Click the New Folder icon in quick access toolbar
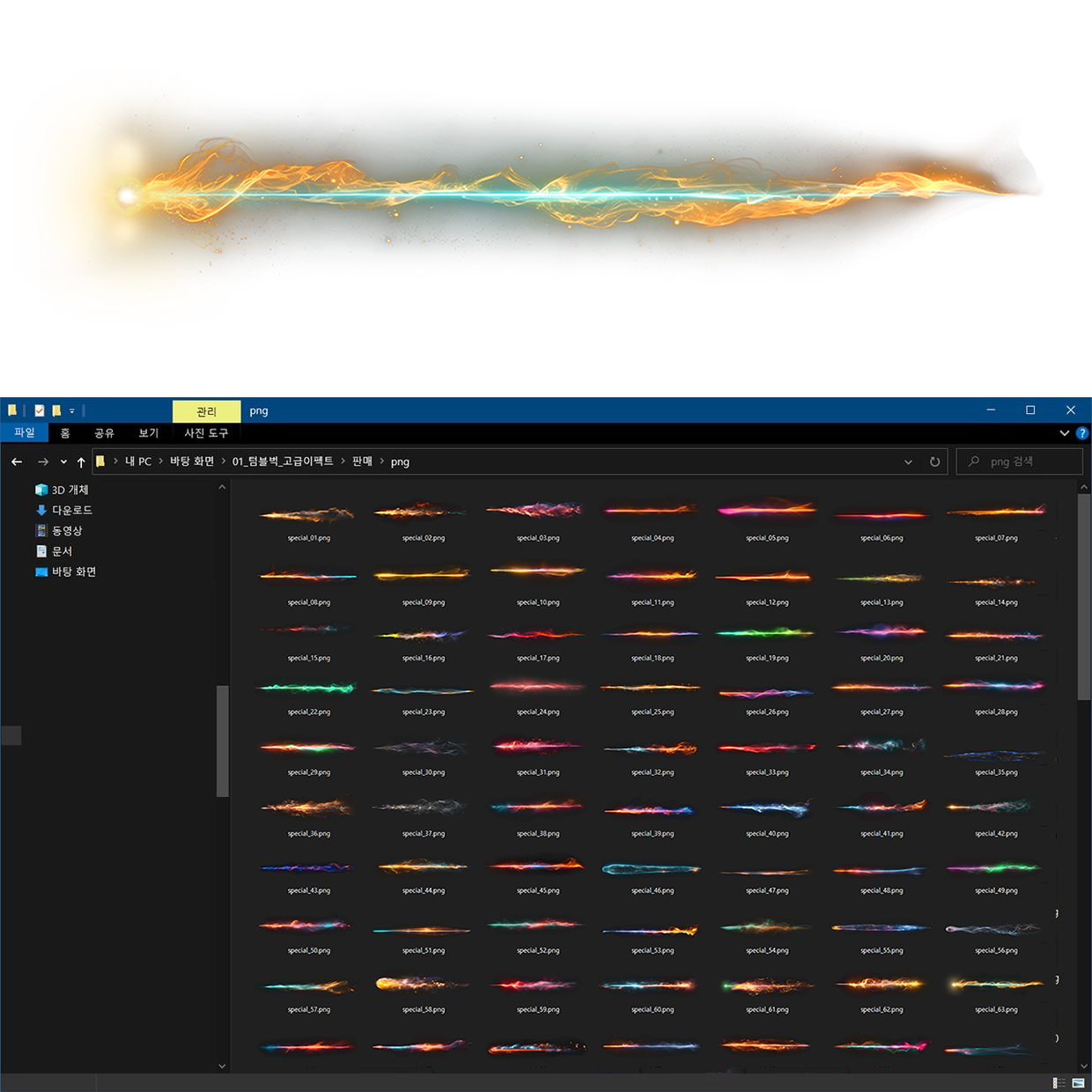 [56, 410]
